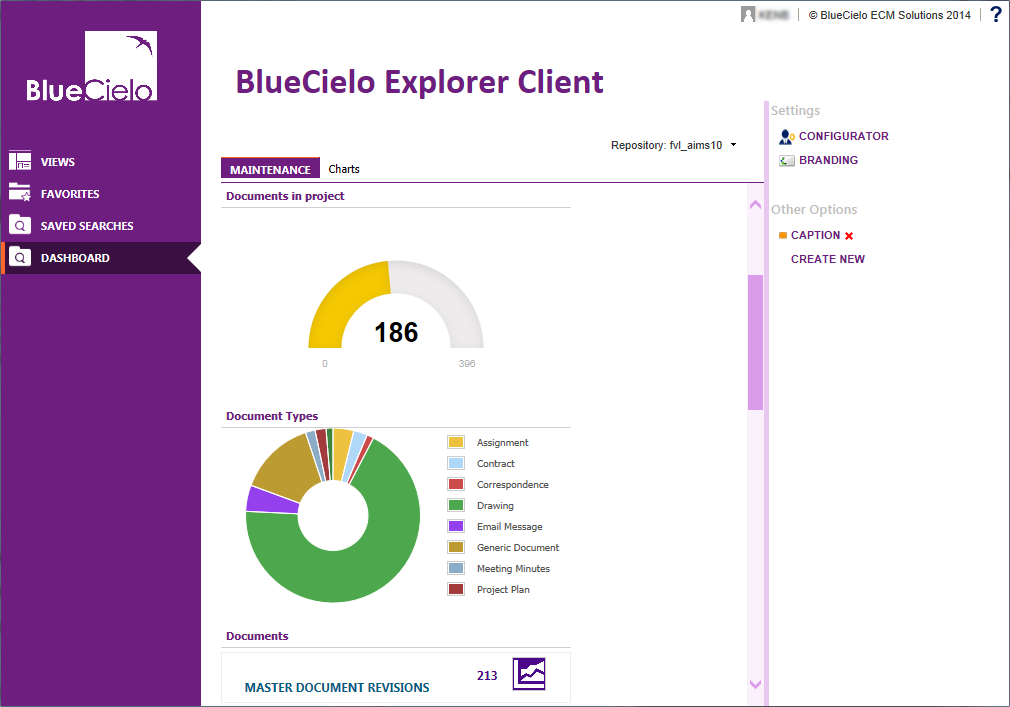Click the Assignment legend color swatch
1010x707 pixels.
coord(456,442)
